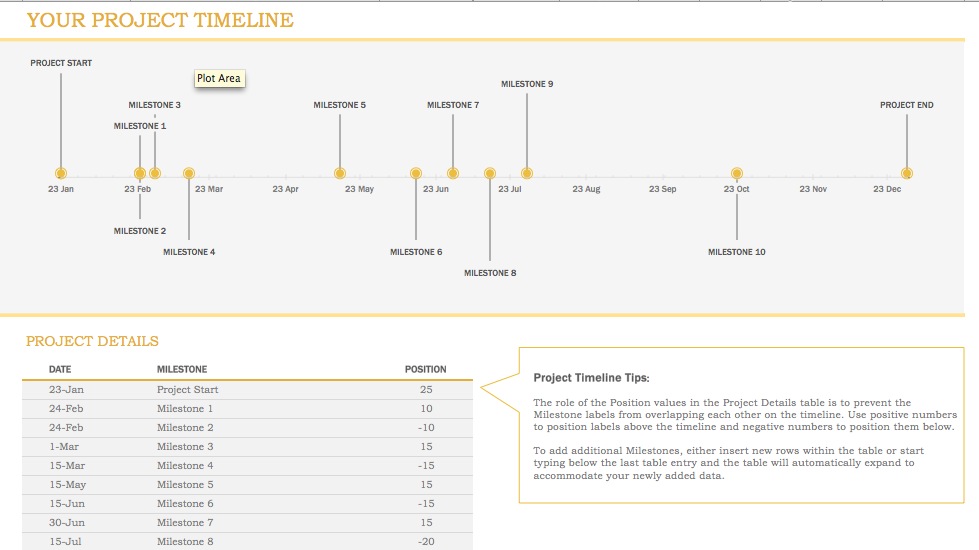Select the PROJECT END chart label
The height and width of the screenshot is (550, 979).
(907, 105)
